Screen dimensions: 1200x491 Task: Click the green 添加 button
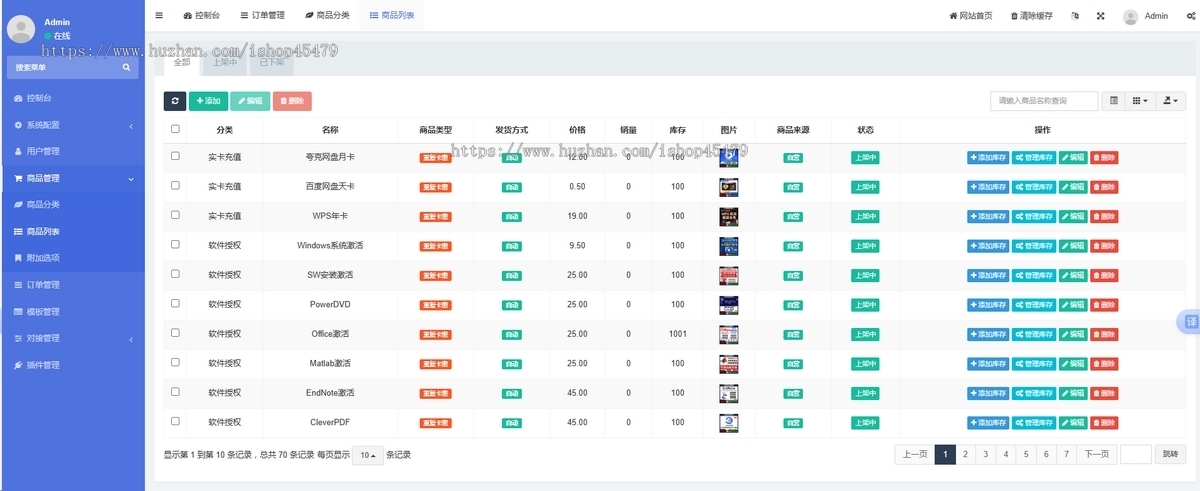tap(208, 101)
